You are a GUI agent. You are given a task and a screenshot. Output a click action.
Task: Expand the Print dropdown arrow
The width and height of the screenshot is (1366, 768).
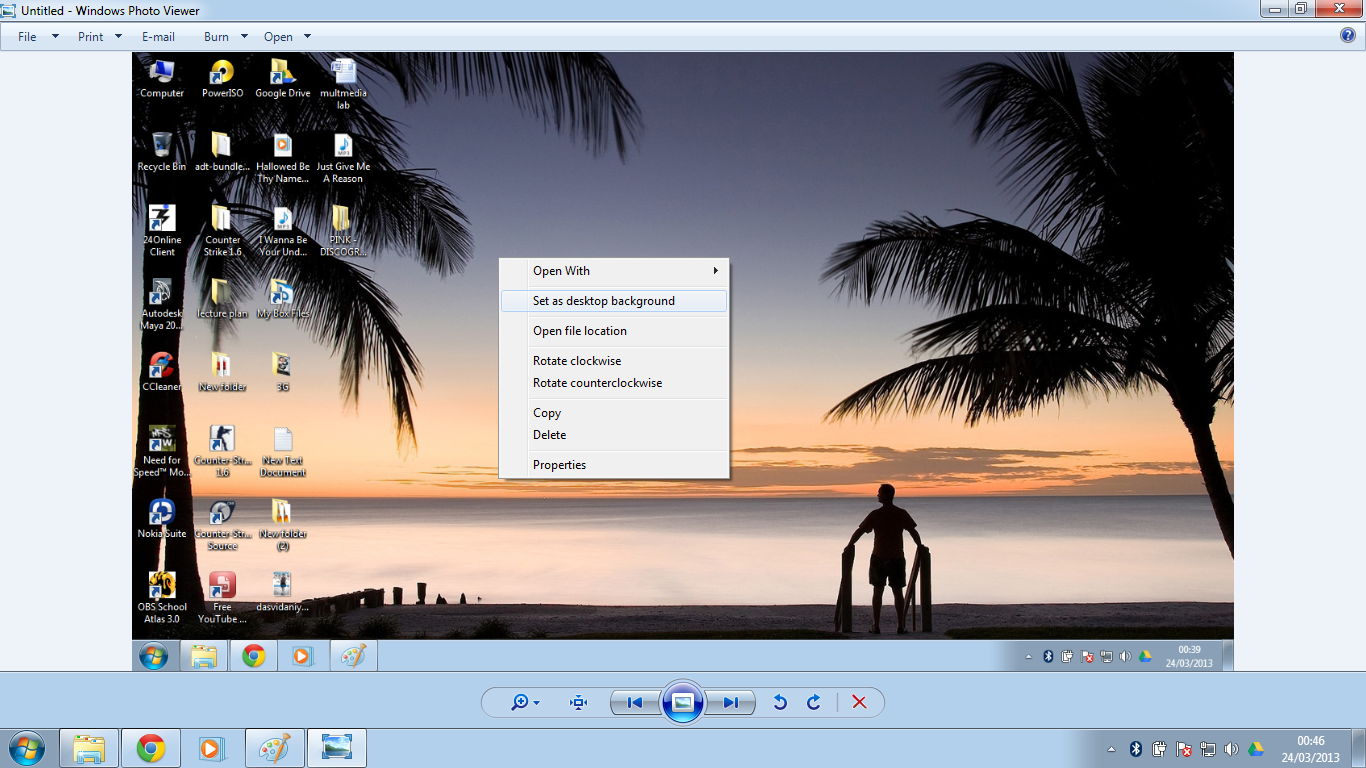(118, 37)
